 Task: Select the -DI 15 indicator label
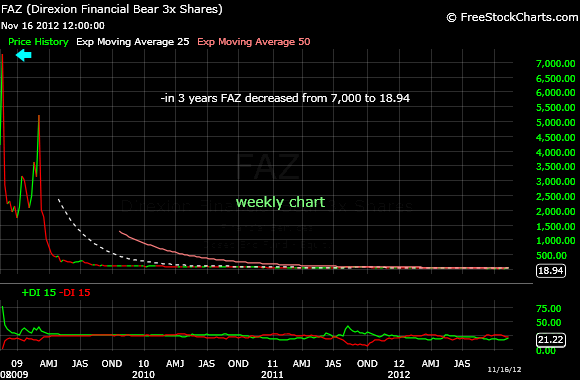point(75,293)
